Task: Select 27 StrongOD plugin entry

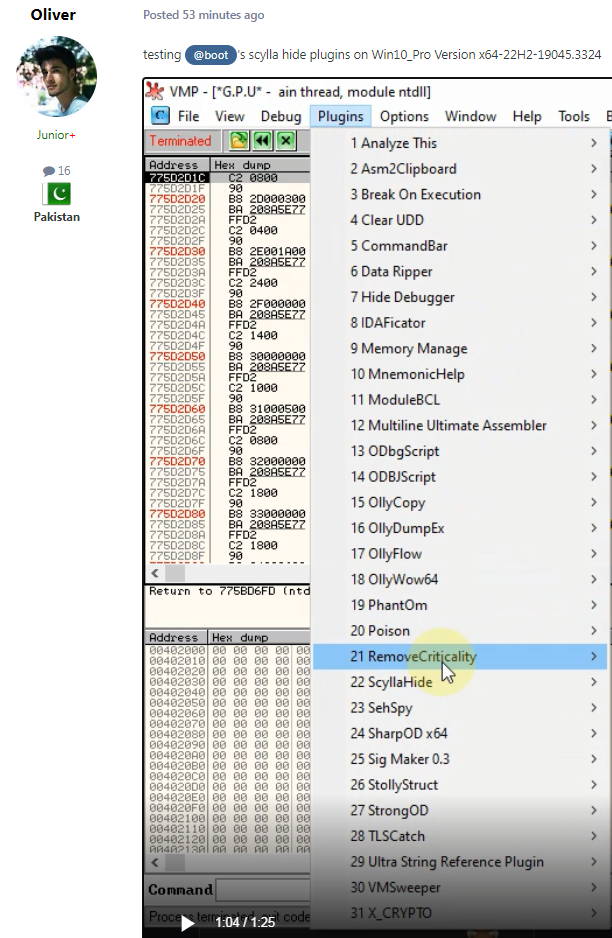Action: pyautogui.click(x=460, y=811)
